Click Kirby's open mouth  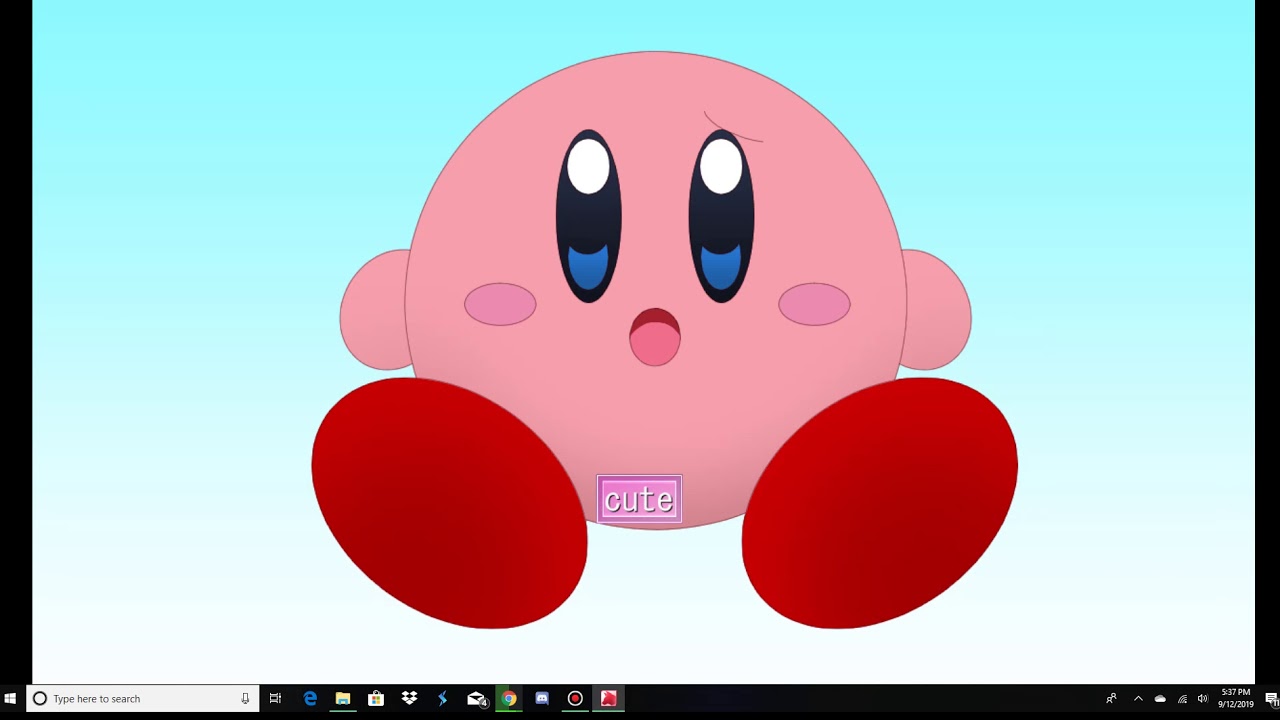(x=655, y=337)
